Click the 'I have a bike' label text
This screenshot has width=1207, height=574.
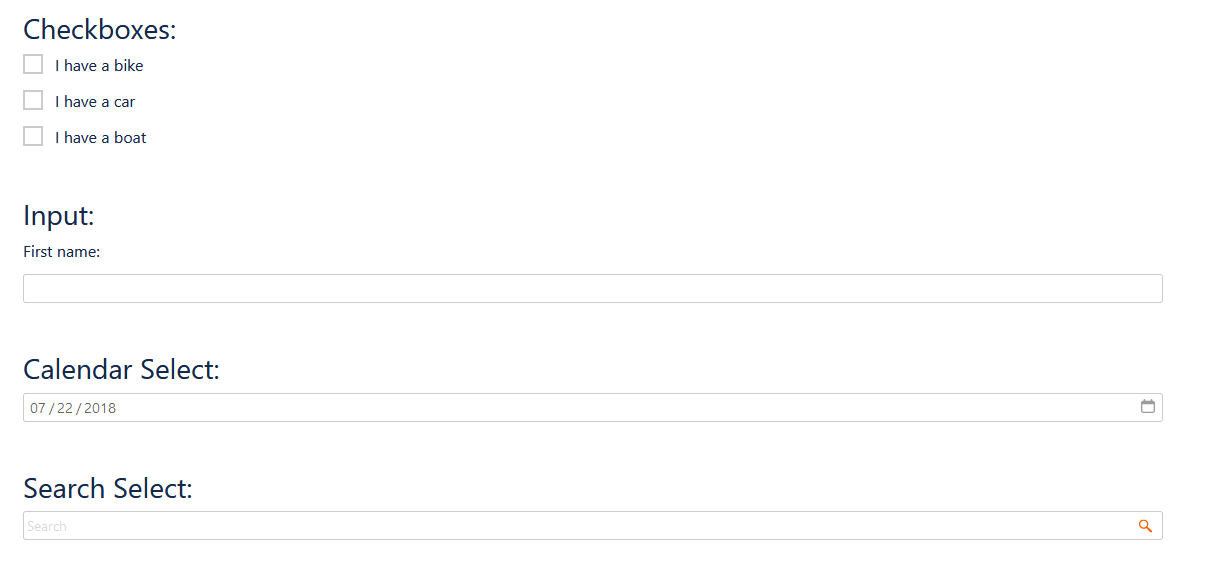[x=99, y=66]
